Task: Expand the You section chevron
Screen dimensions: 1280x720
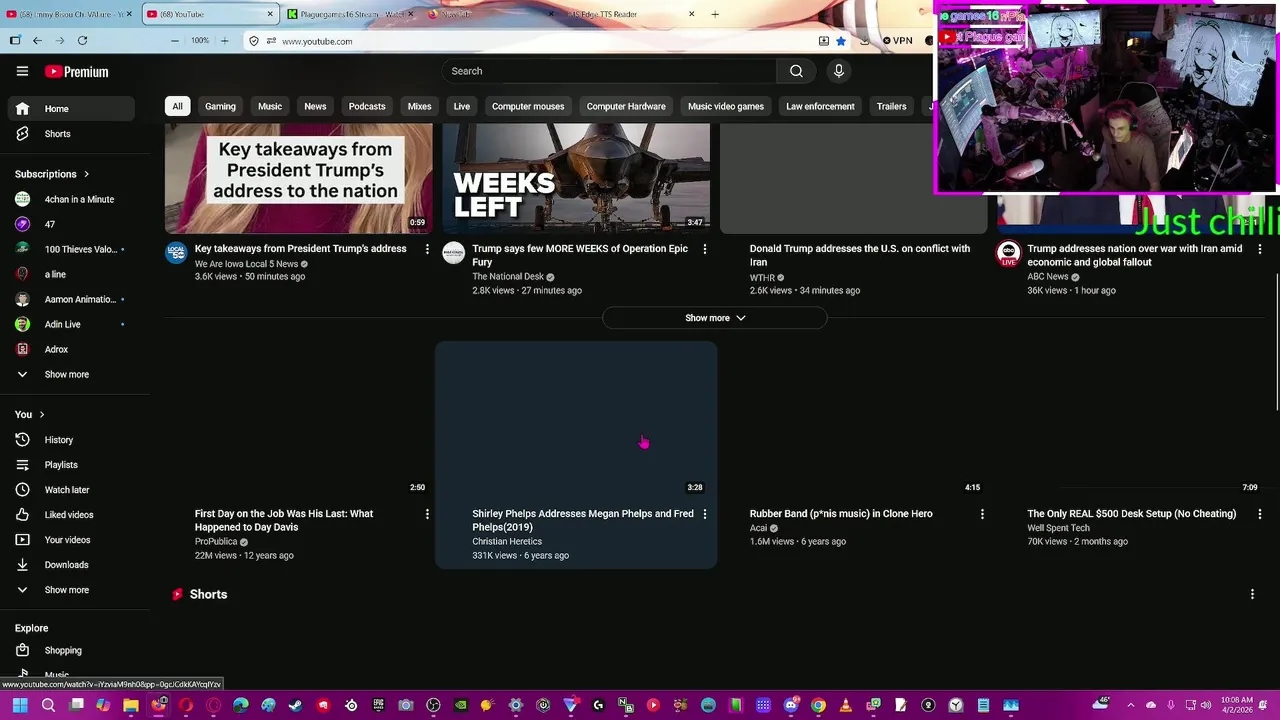Action: 42,415
